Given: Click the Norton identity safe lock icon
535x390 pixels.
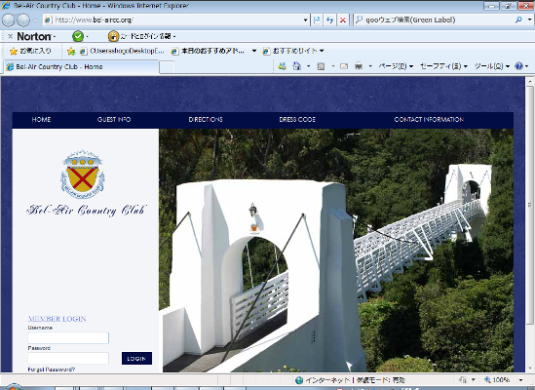Looking at the screenshot, I should click(113, 36).
